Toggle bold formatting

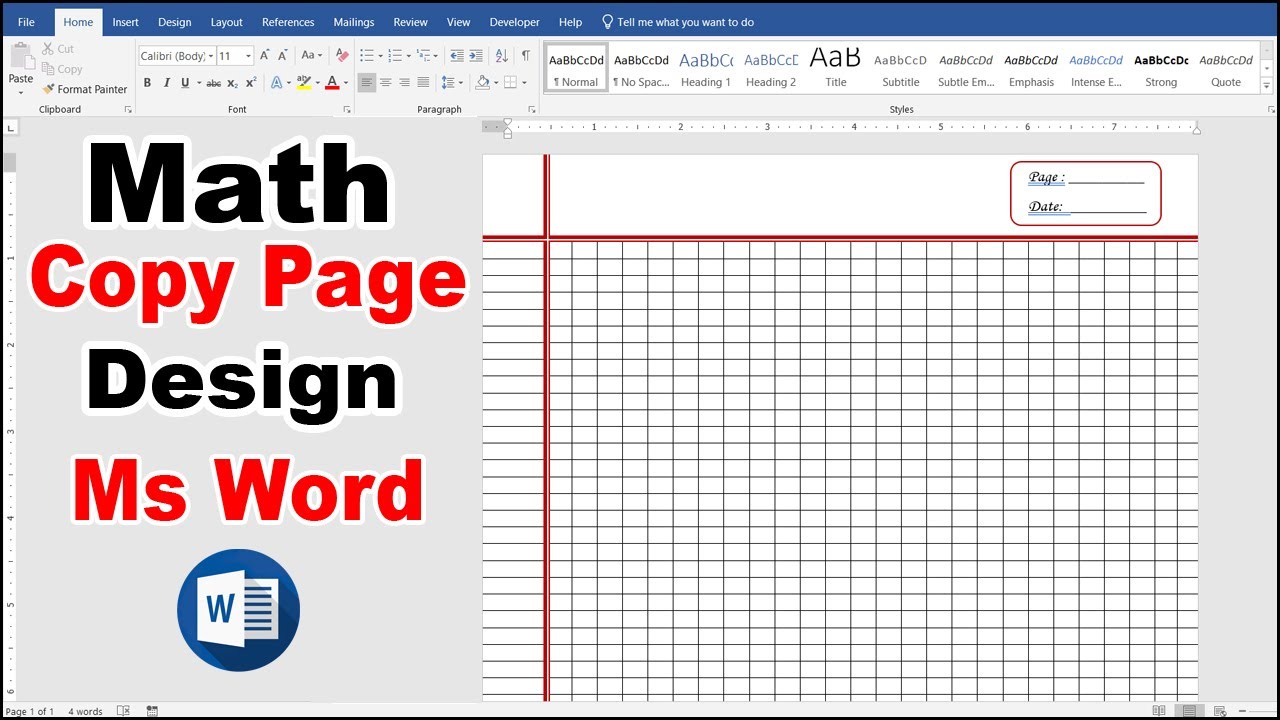coord(147,83)
